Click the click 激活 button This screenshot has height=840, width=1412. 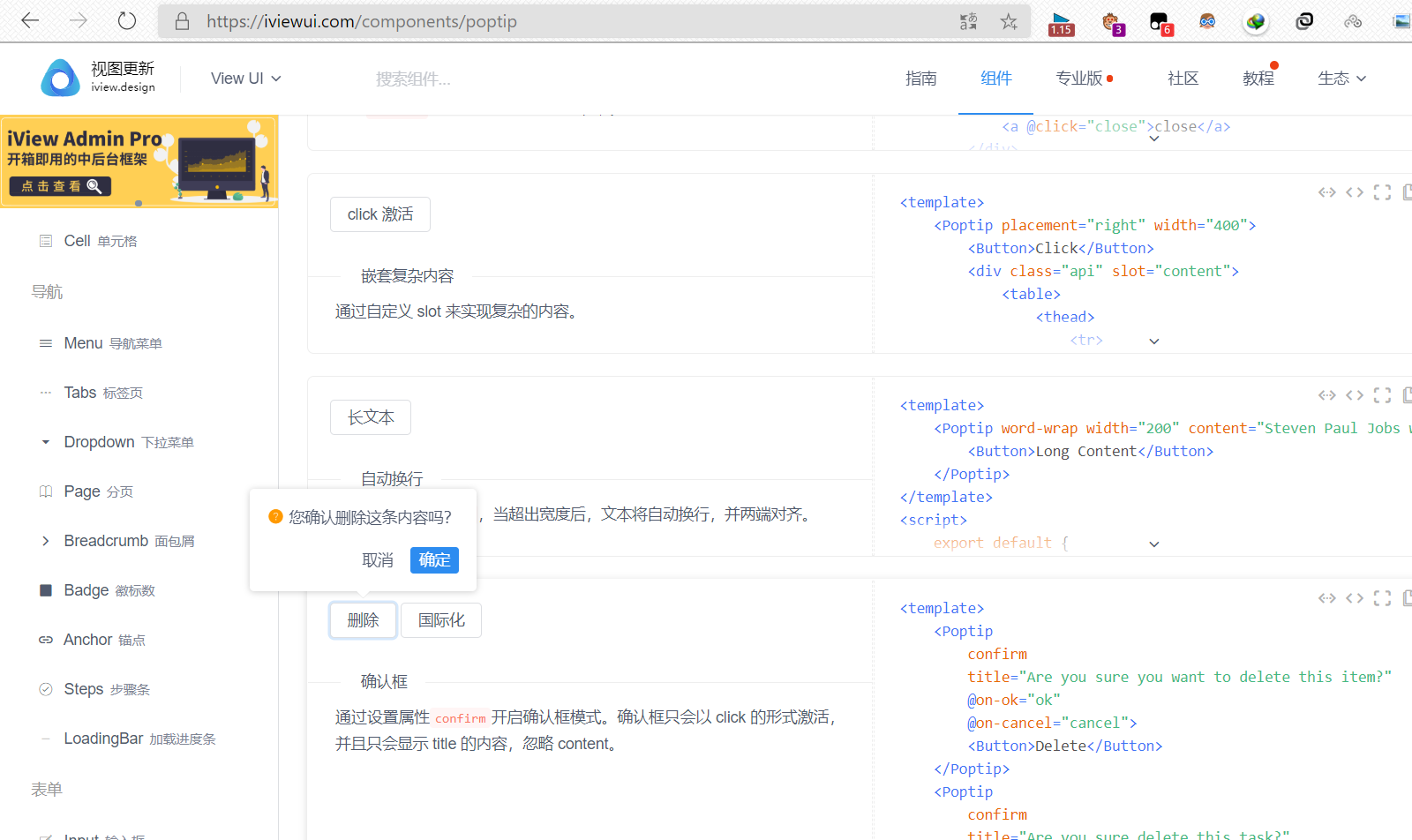point(380,214)
